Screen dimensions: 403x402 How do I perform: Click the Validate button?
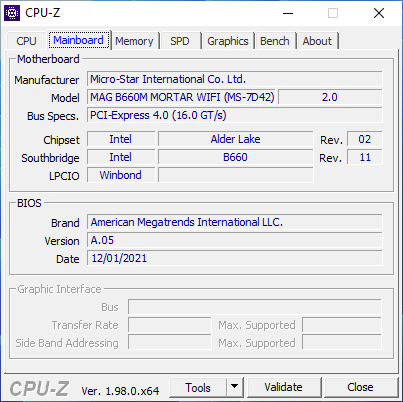click(x=284, y=387)
